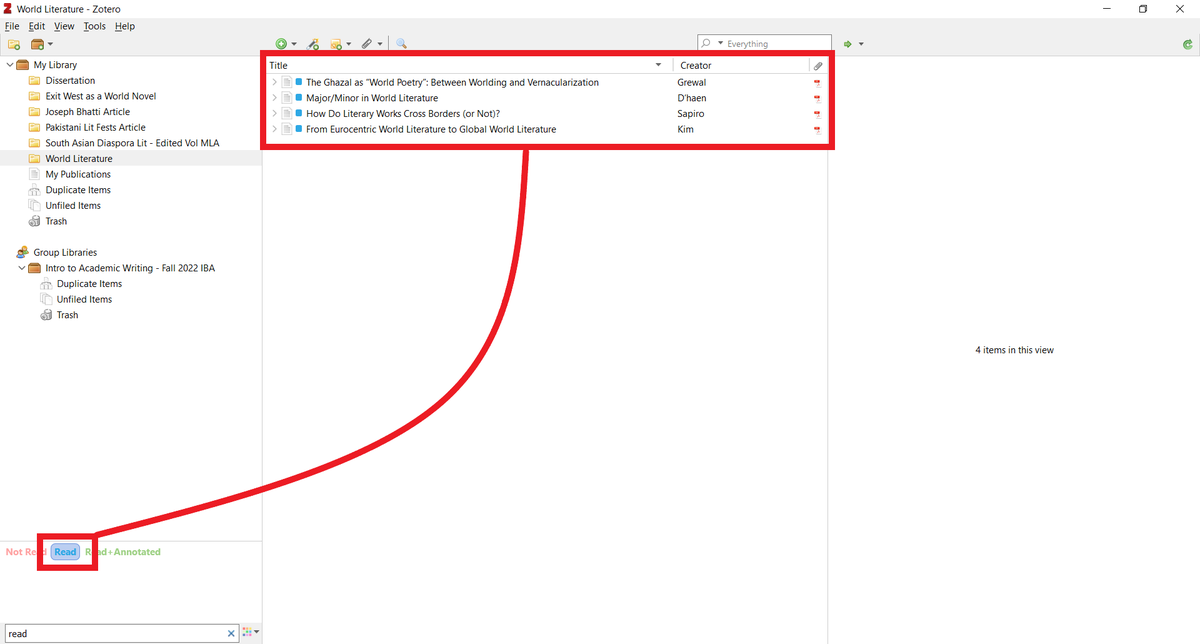The image size is (1200, 644).
Task: Open the Locate arrow dropdown
Action: tap(861, 44)
